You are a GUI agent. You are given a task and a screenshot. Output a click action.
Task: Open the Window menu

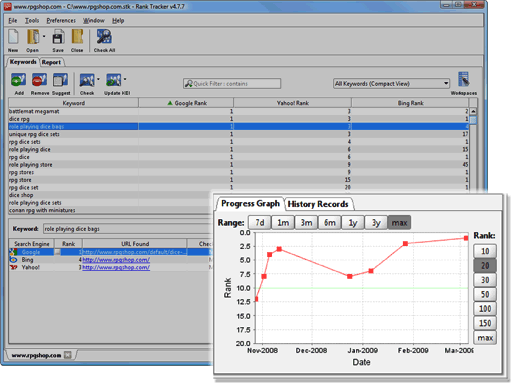coord(94,21)
